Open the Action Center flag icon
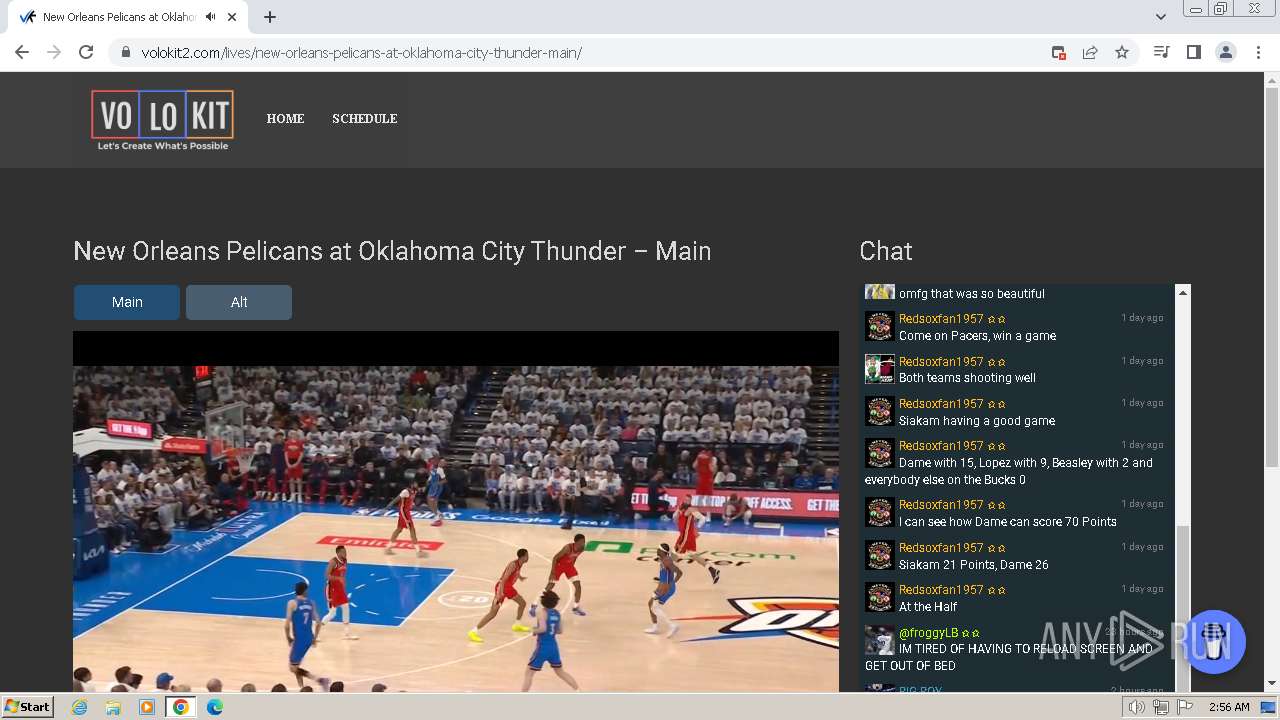Image resolution: width=1280 pixels, height=720 pixels. pyautogui.click(x=1185, y=707)
